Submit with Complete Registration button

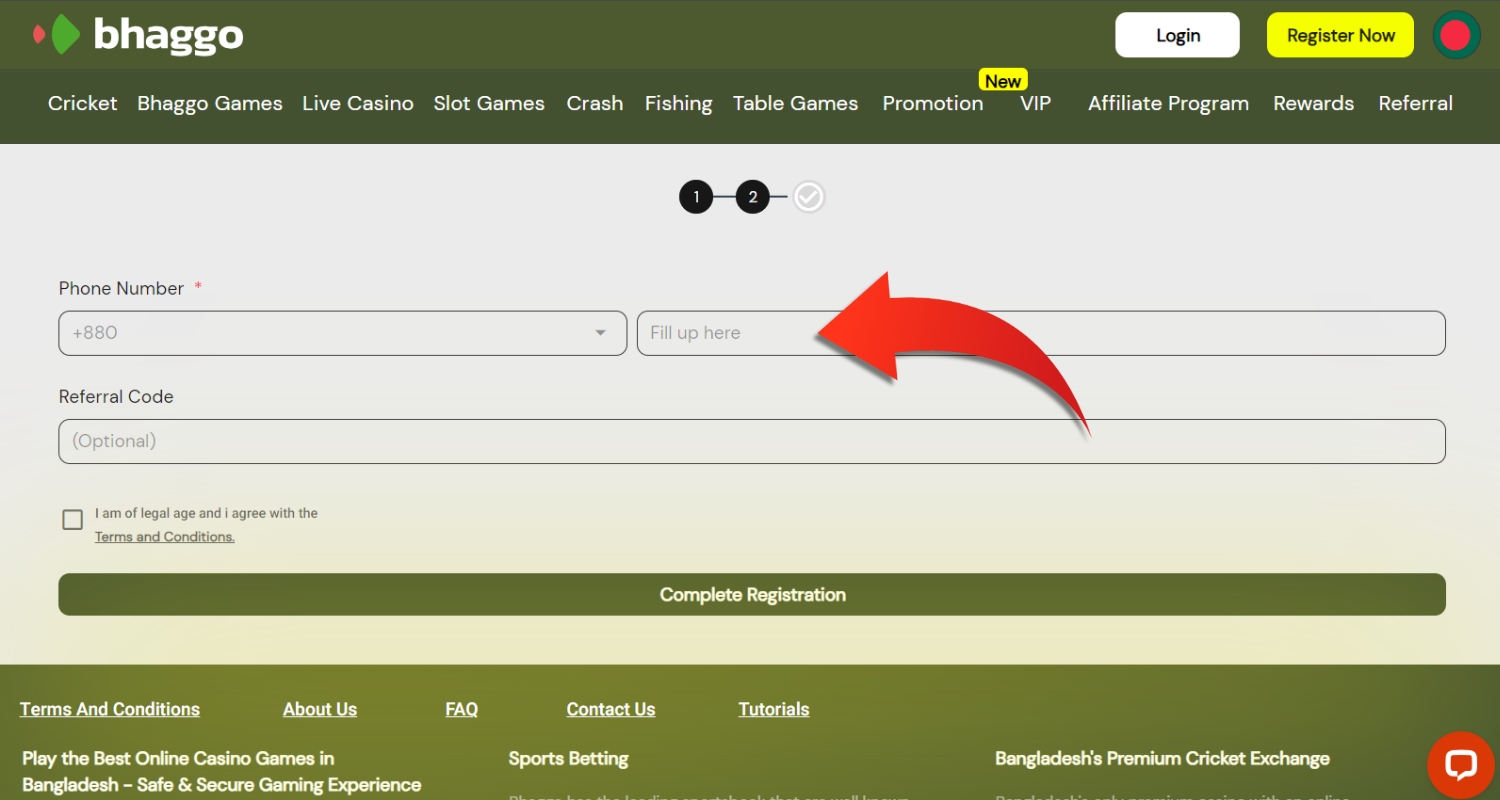(x=752, y=594)
